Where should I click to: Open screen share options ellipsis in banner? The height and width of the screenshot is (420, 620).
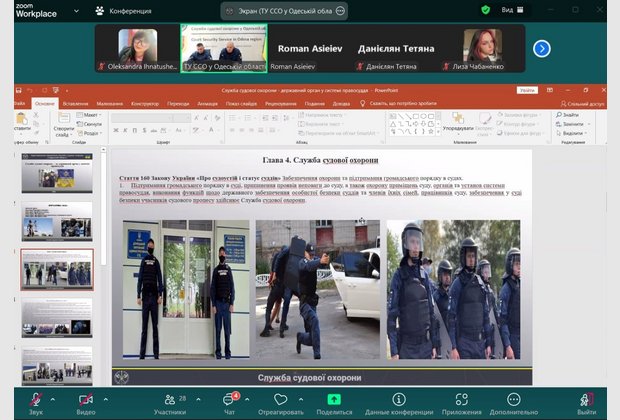341,10
